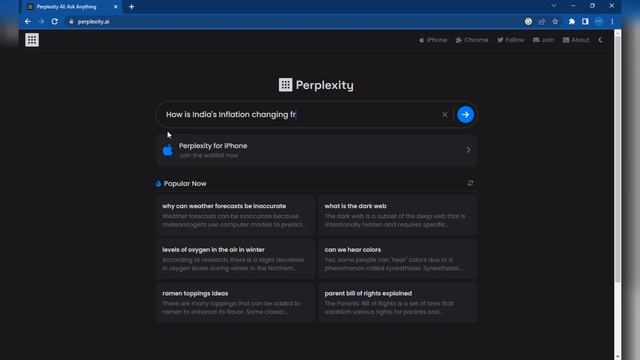Open the browser Extensions puzzle icon
640x360 pixels.
click(x=571, y=21)
